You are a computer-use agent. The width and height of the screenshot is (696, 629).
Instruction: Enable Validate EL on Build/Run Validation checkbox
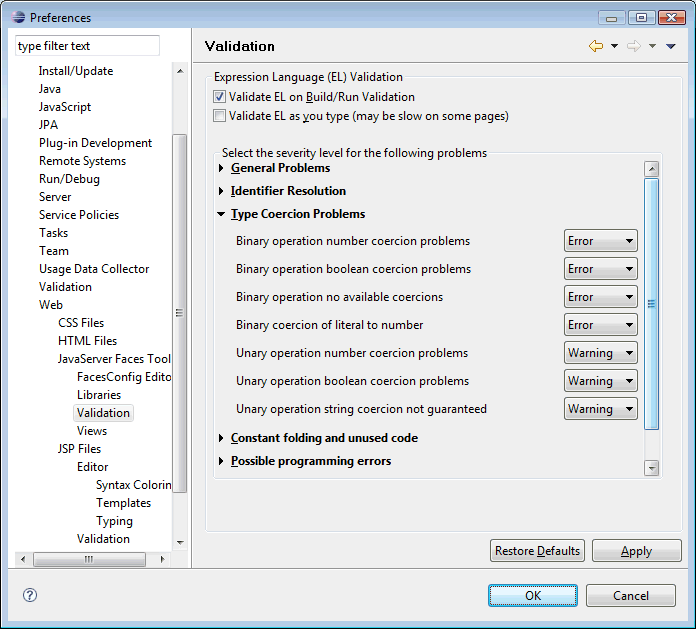(x=219, y=97)
